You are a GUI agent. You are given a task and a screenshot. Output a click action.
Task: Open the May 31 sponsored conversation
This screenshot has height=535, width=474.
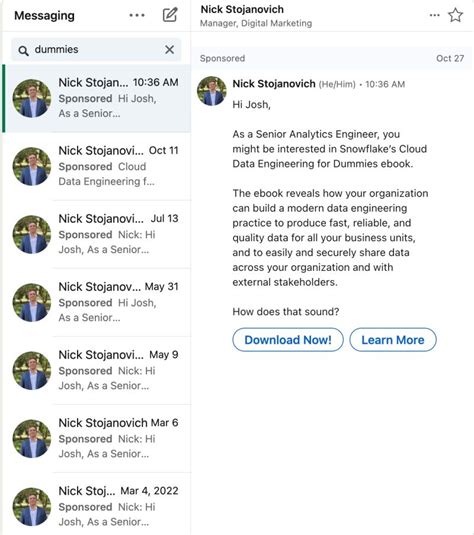96,303
